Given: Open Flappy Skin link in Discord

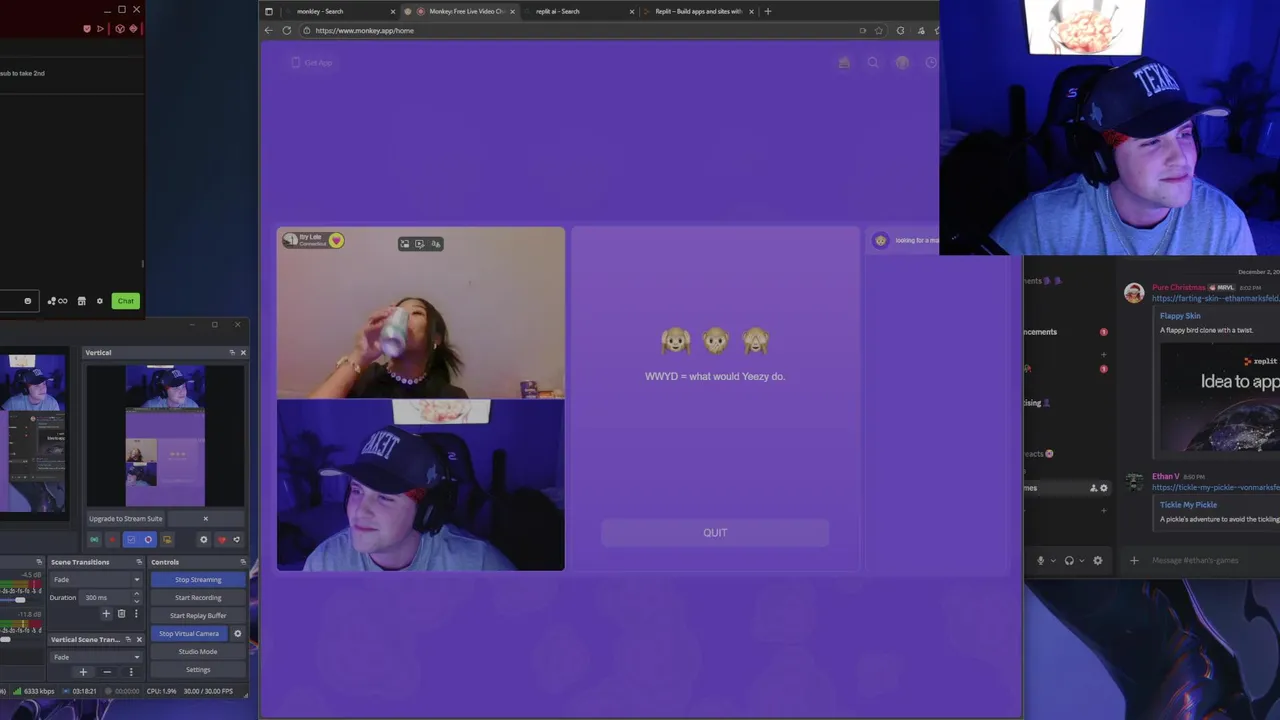Looking at the screenshot, I should click(1180, 315).
